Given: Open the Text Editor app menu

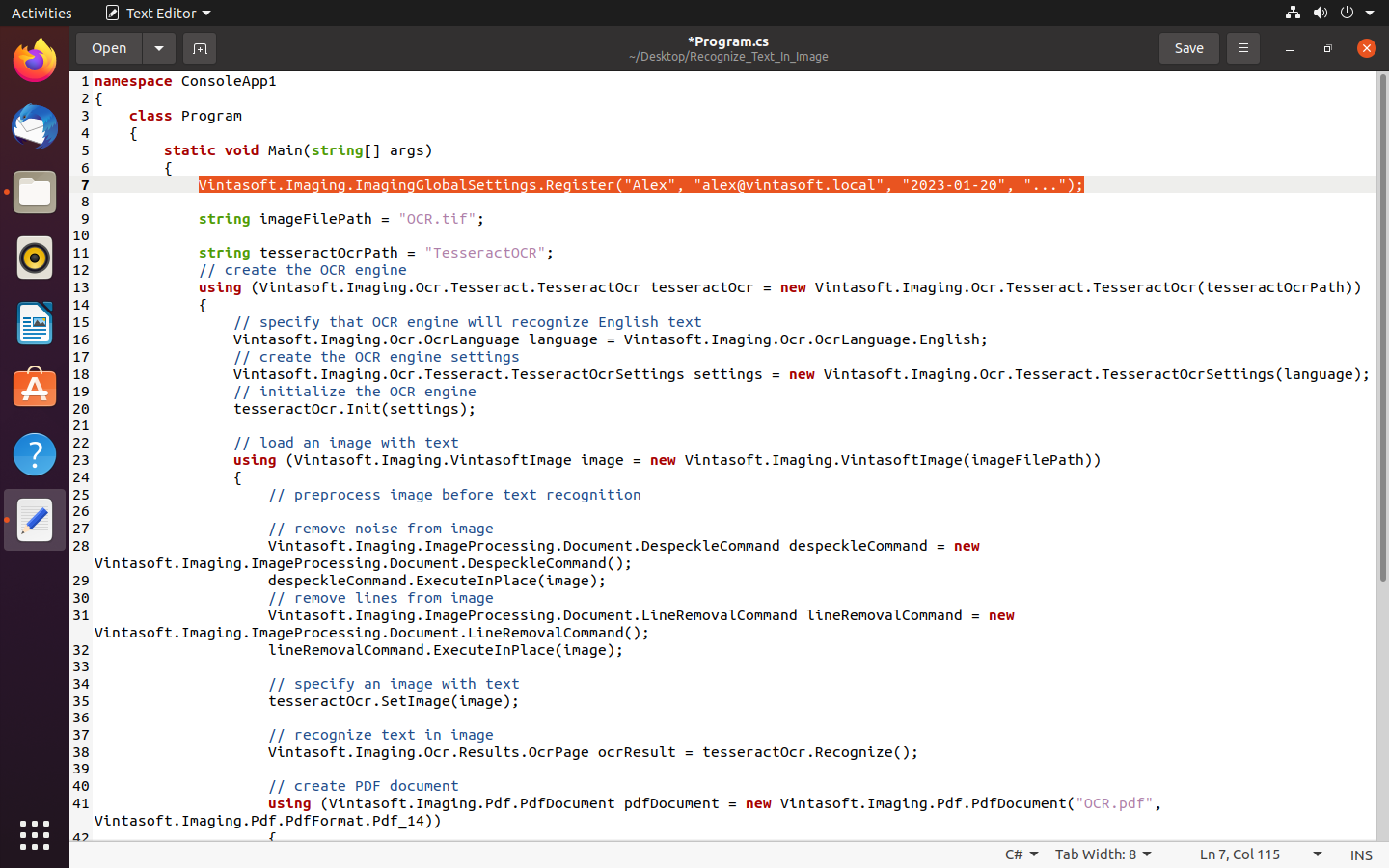Looking at the screenshot, I should point(158,13).
